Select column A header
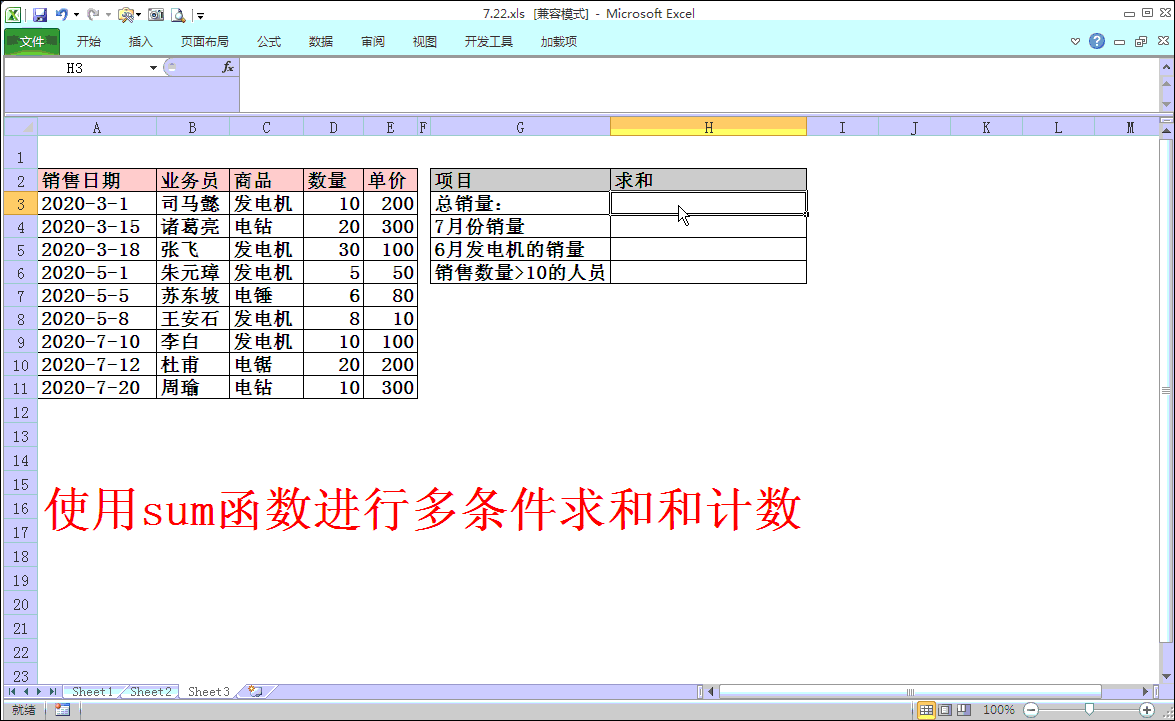The image size is (1175, 721). [x=97, y=127]
